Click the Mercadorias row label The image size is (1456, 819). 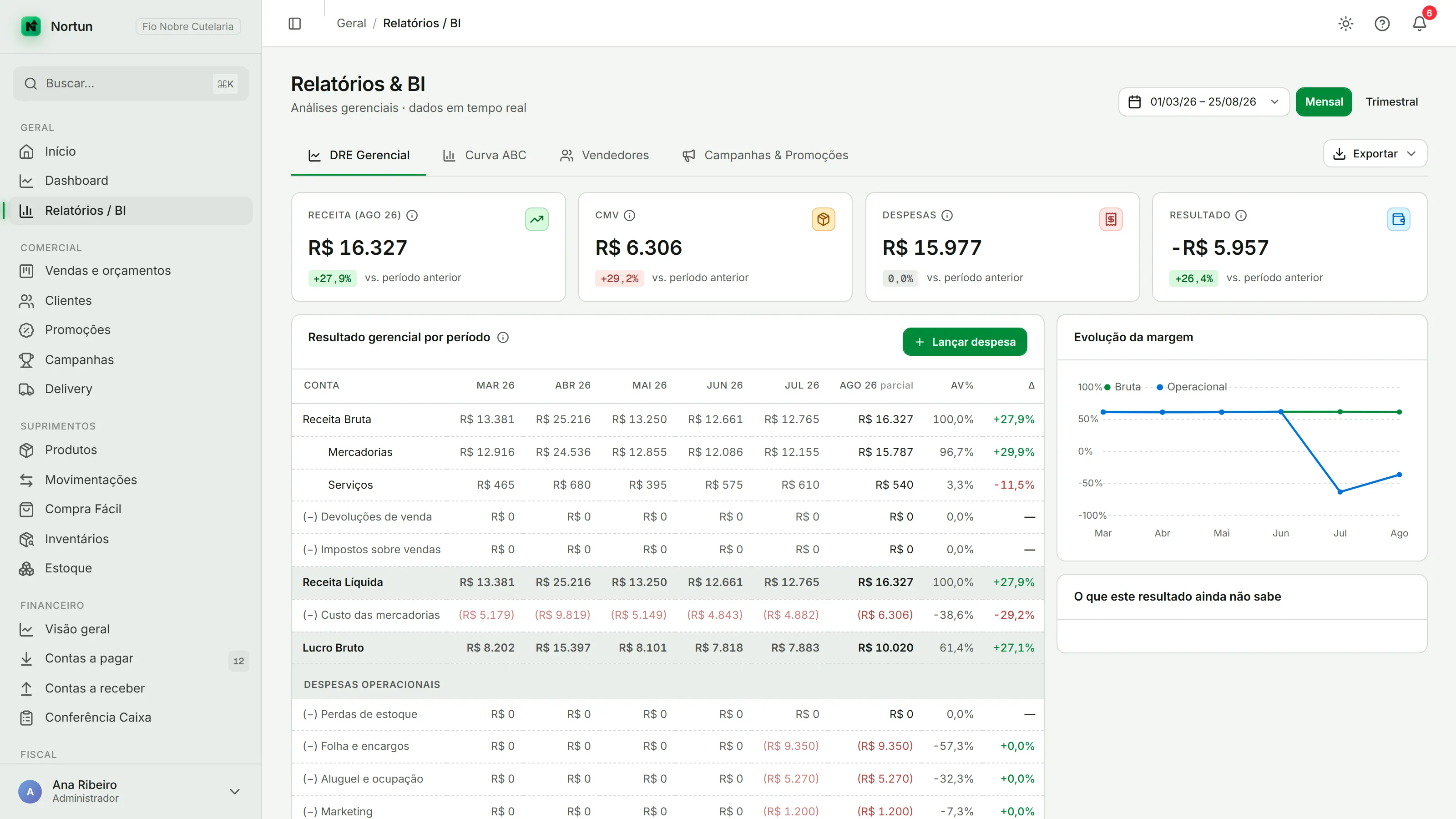pos(360,452)
